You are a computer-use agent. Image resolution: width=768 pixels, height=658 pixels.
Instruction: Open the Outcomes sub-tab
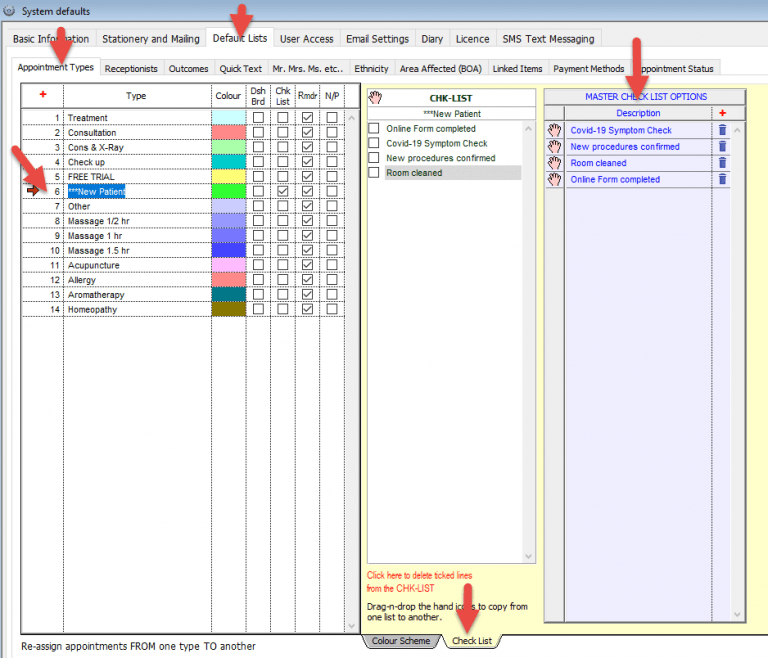pyautogui.click(x=189, y=69)
